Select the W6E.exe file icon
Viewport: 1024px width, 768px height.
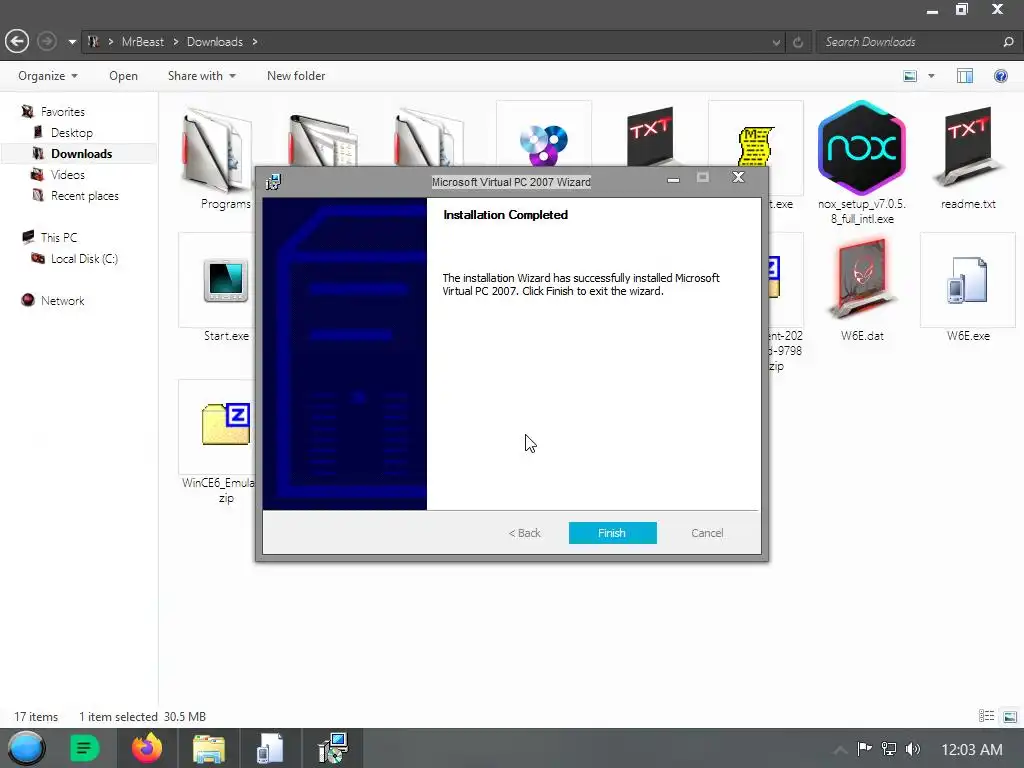click(968, 280)
